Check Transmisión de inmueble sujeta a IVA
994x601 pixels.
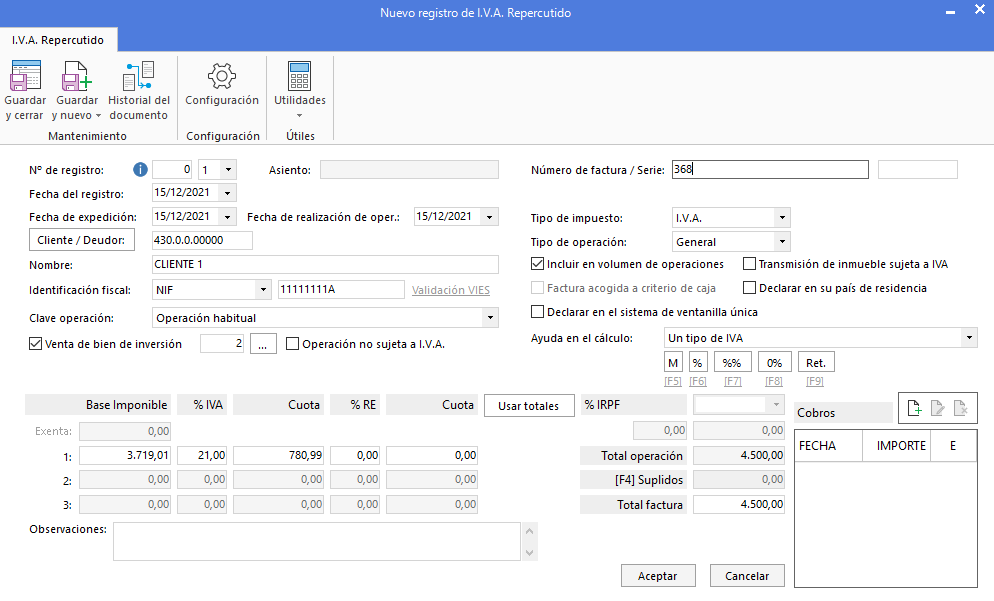[749, 264]
